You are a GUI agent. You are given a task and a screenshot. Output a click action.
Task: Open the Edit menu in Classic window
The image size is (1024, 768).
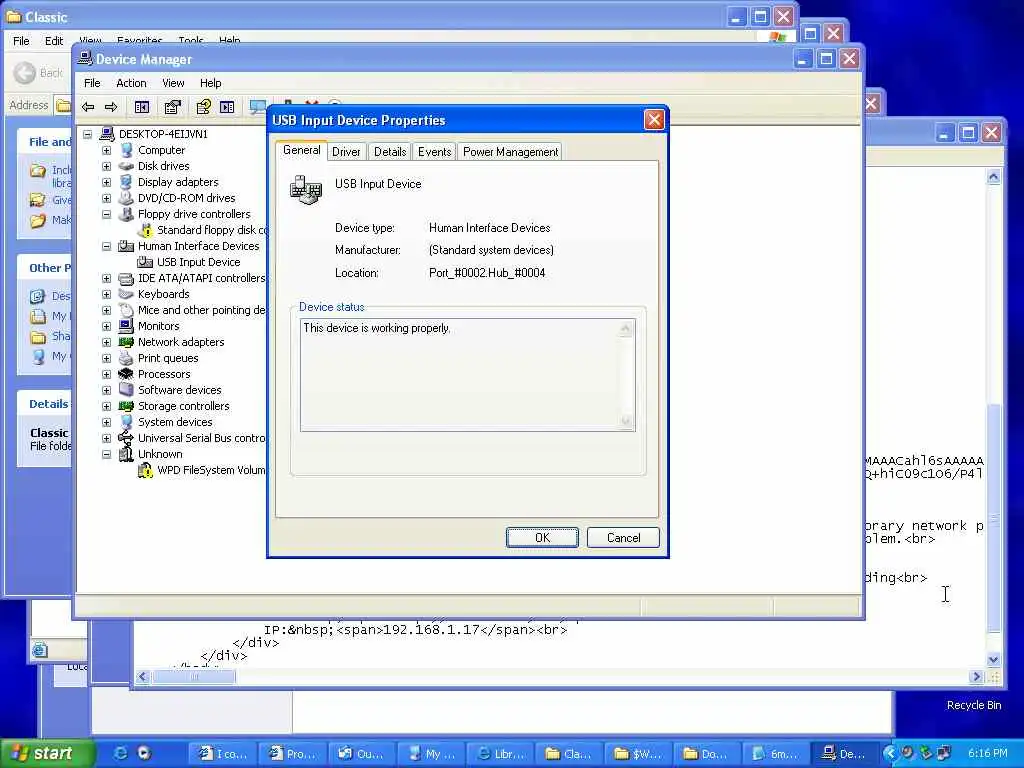(54, 40)
